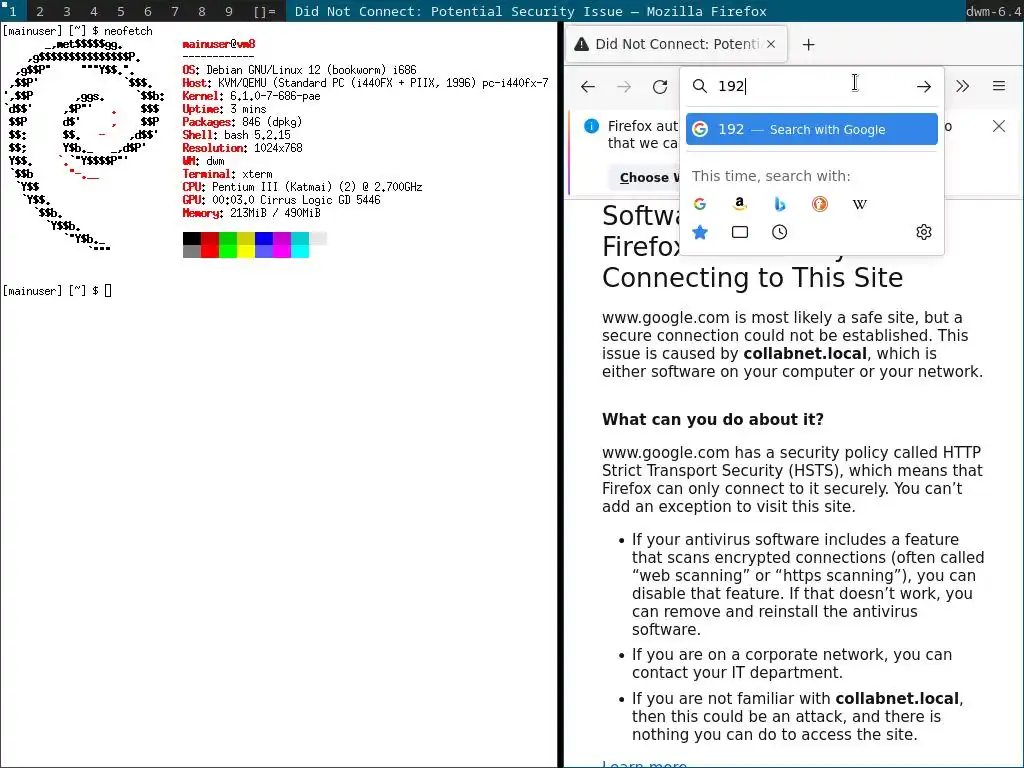Click the OS: Debian GNU/Linux line
The image size is (1024, 768).
click(x=299, y=70)
